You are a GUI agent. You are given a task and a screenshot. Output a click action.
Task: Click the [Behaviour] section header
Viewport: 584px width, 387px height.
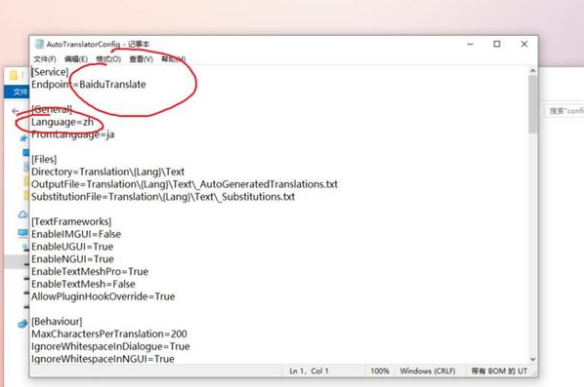tap(57, 321)
